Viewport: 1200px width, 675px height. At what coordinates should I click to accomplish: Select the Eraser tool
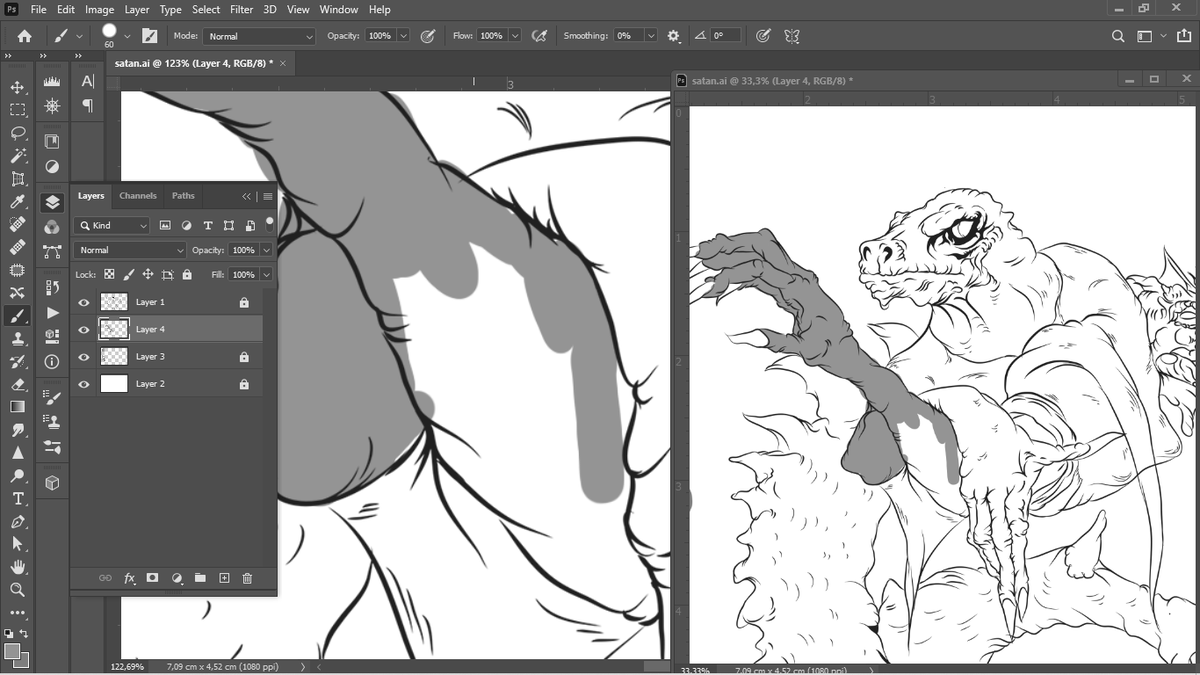tap(18, 384)
